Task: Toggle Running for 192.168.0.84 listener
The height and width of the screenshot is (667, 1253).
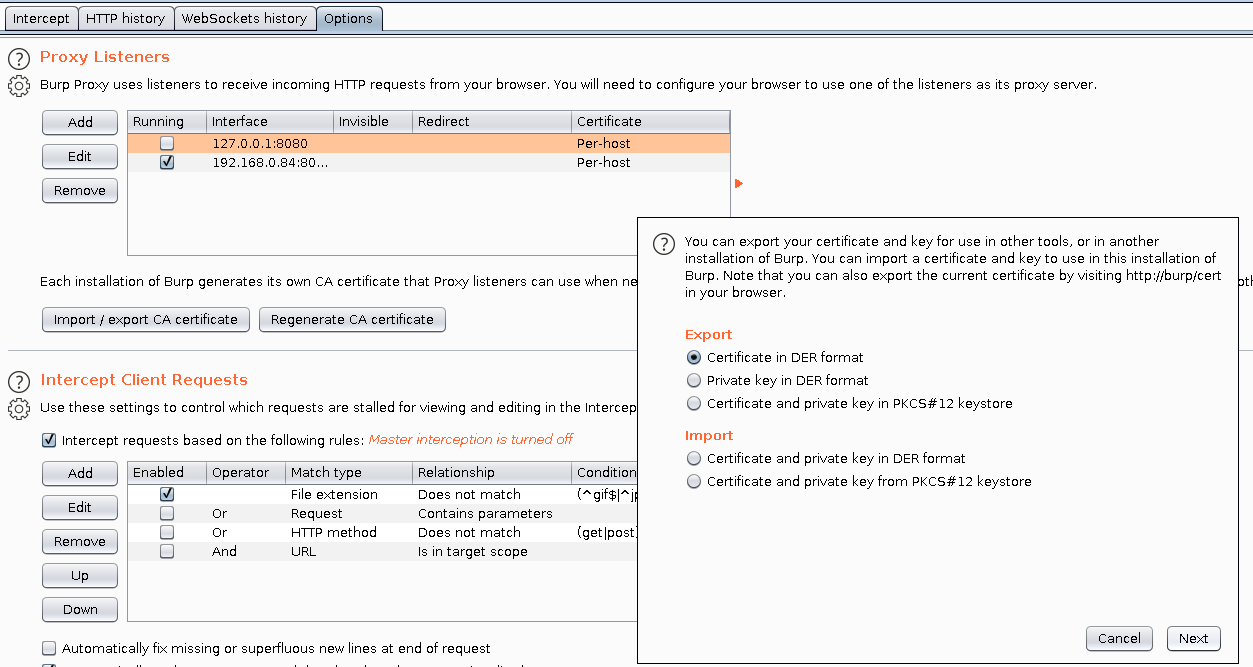Action: pyautogui.click(x=167, y=162)
